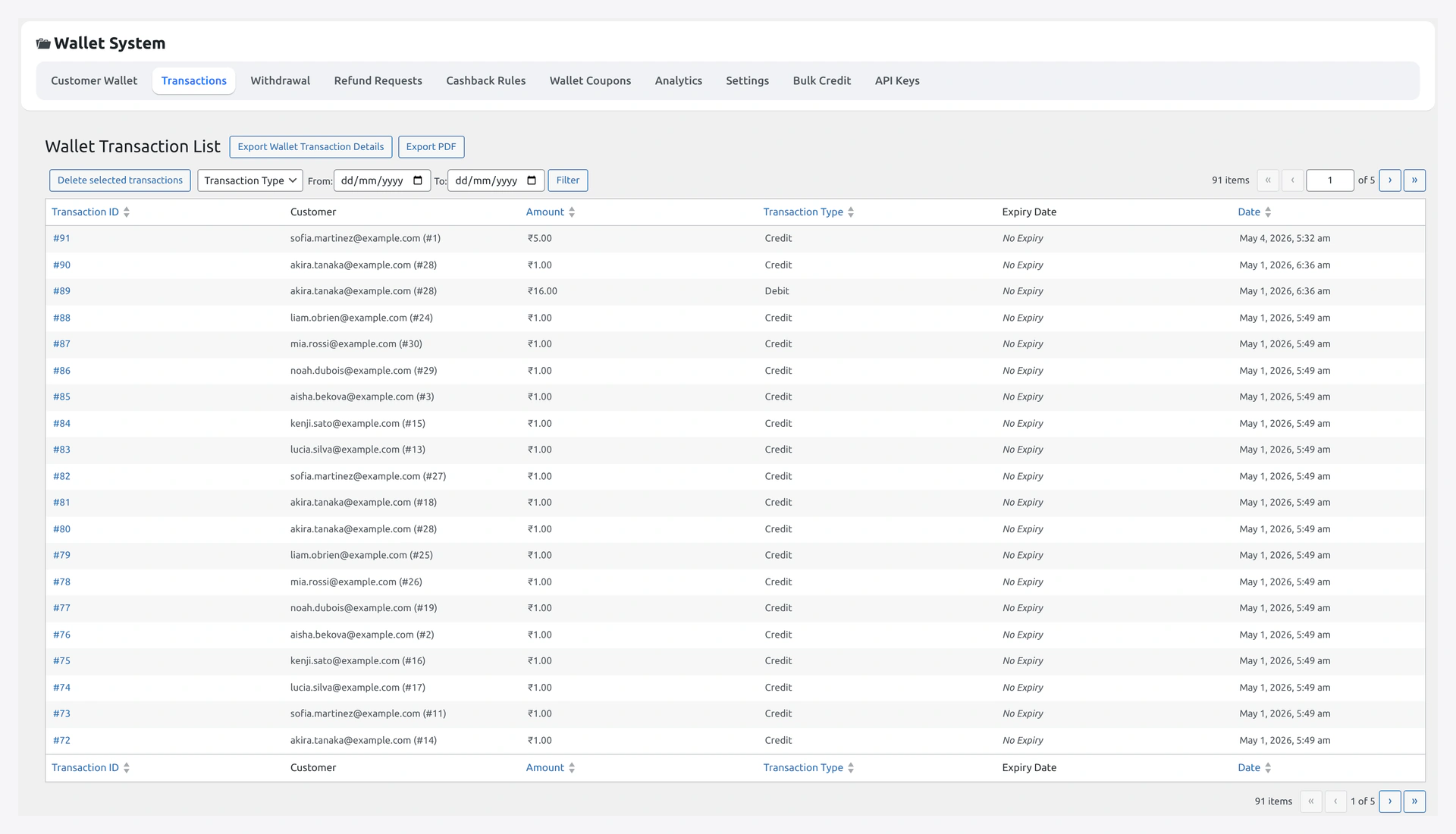Open transaction #82 link

(x=61, y=476)
